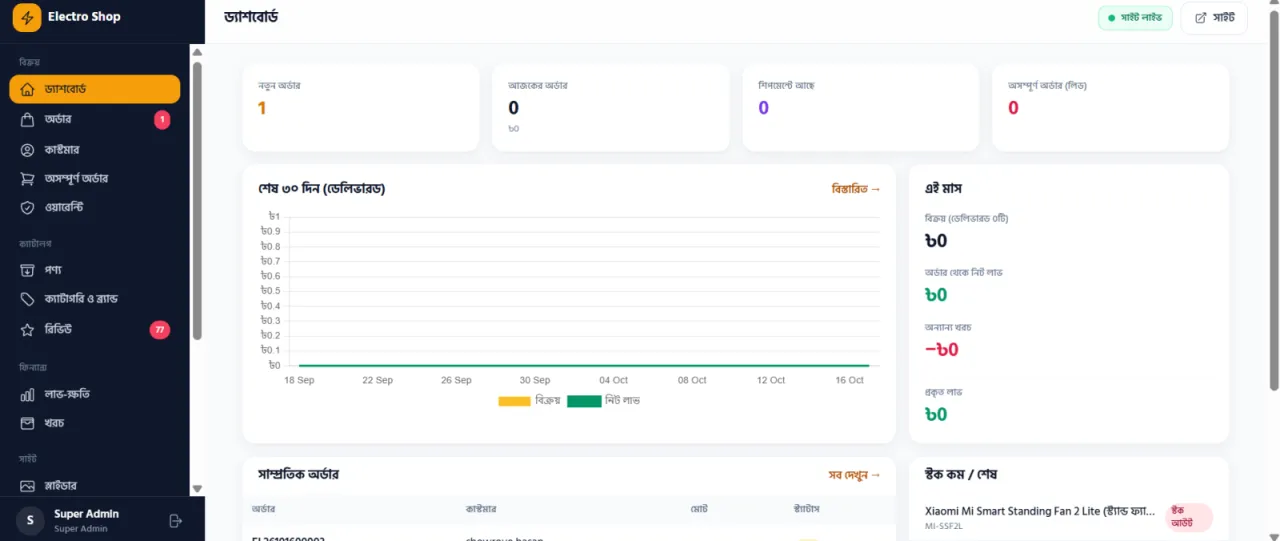This screenshot has height=541, width=1280.
Task: Toggle the নিট লাভ green legend swatch
Action: [x=584, y=401]
